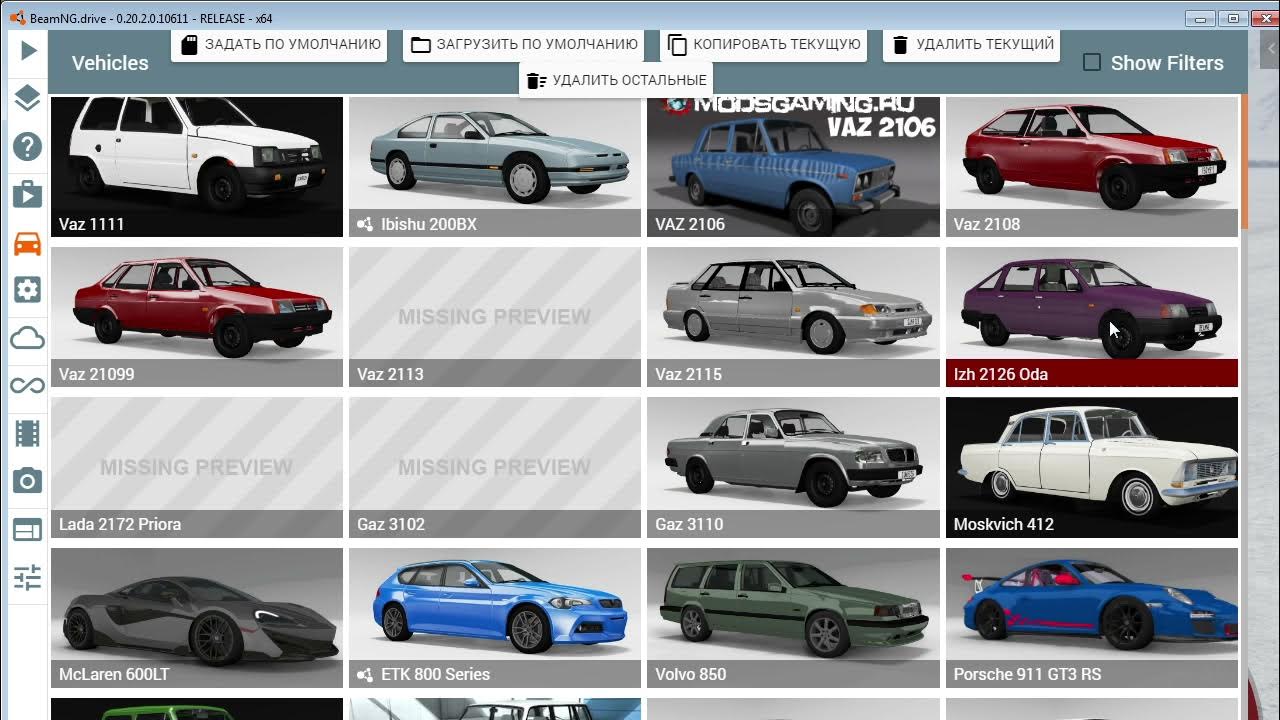Select the Vaz 21099 vehicle

point(197,317)
